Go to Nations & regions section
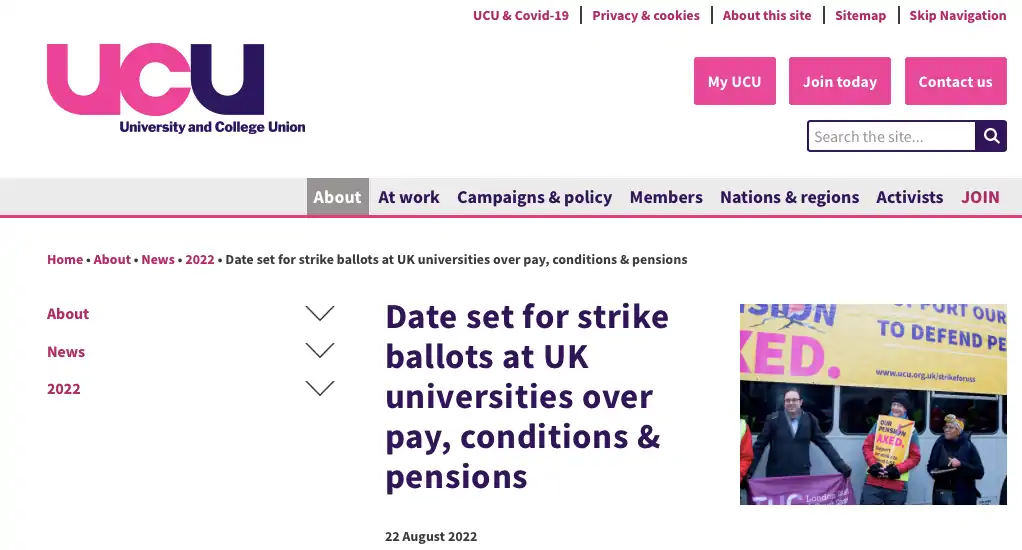1022x550 pixels. pos(789,197)
